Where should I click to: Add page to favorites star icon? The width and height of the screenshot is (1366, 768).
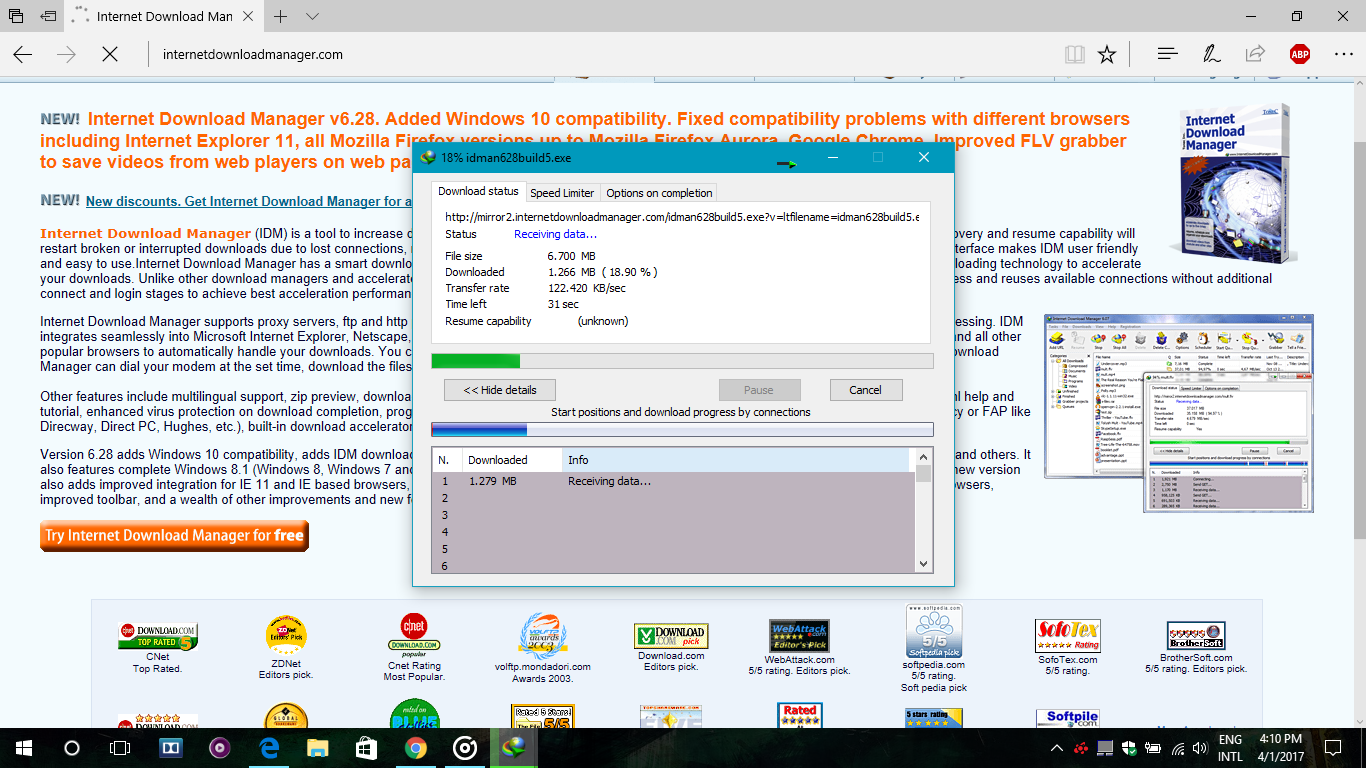tap(1106, 55)
